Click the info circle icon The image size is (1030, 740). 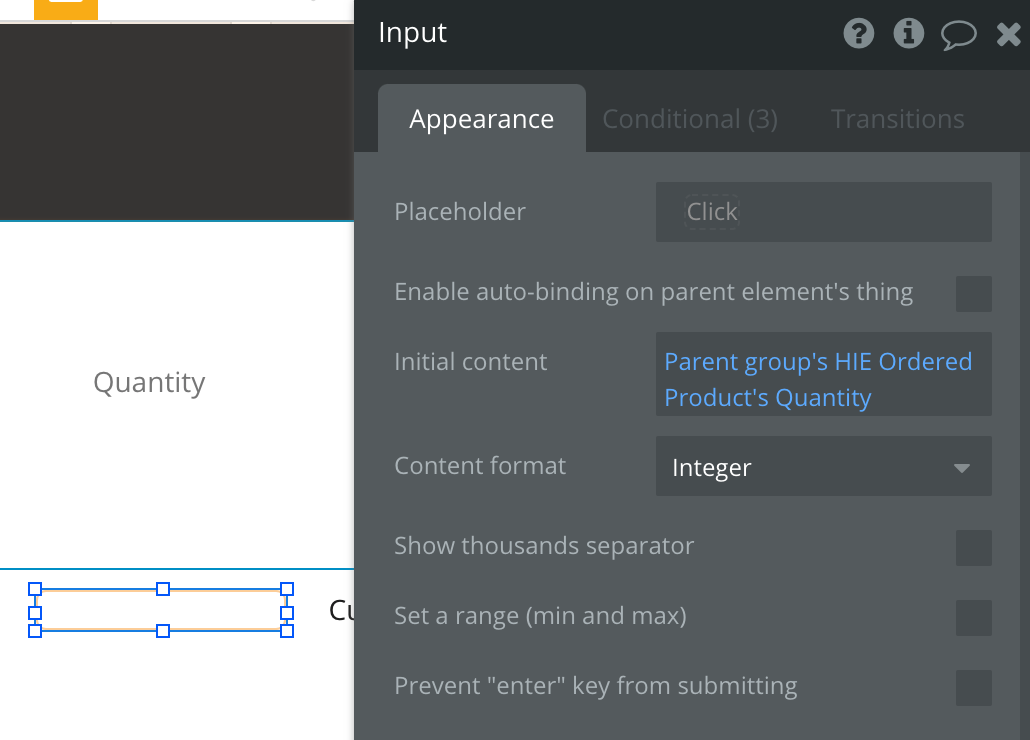[908, 34]
